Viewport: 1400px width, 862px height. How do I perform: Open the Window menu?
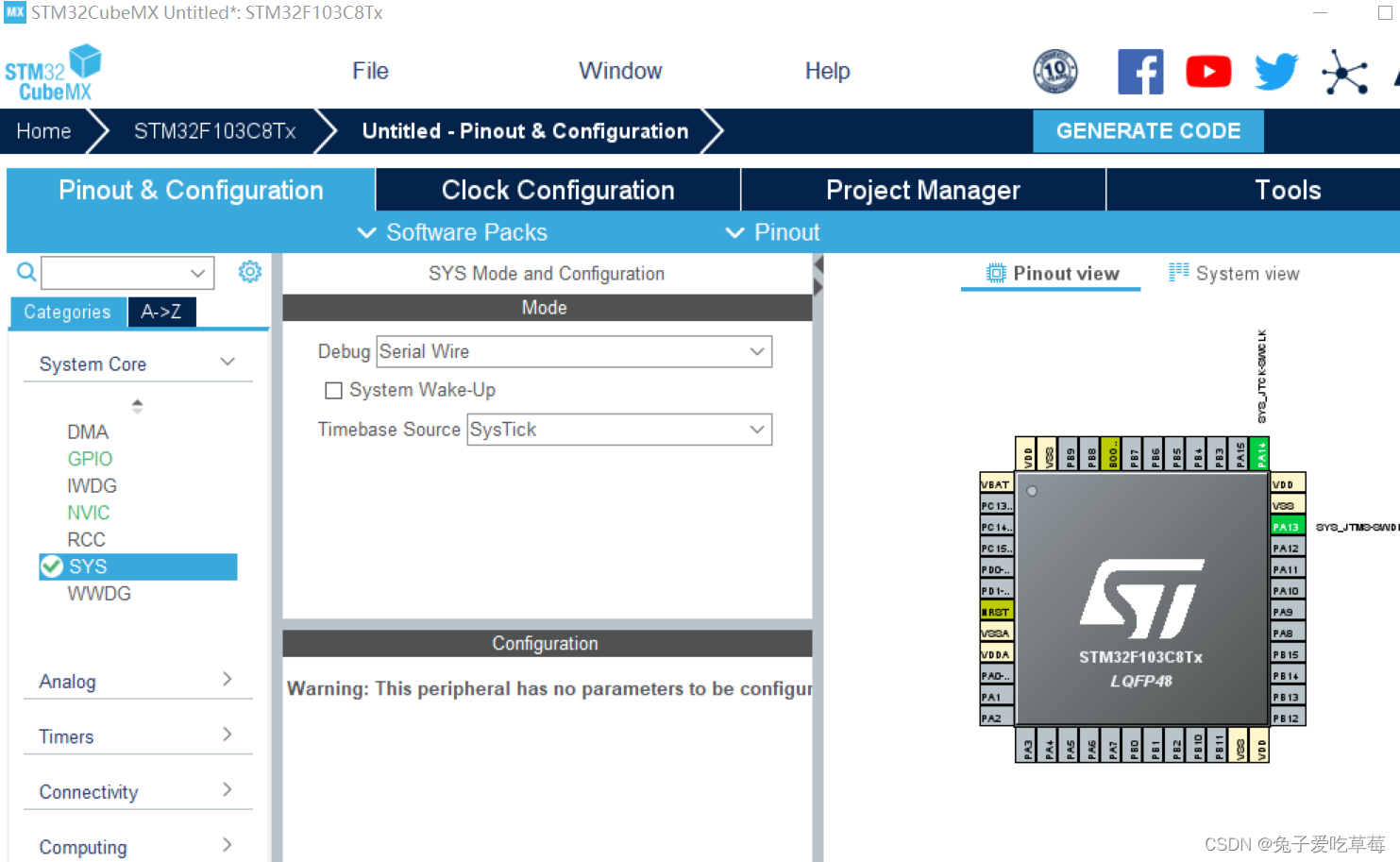(620, 71)
